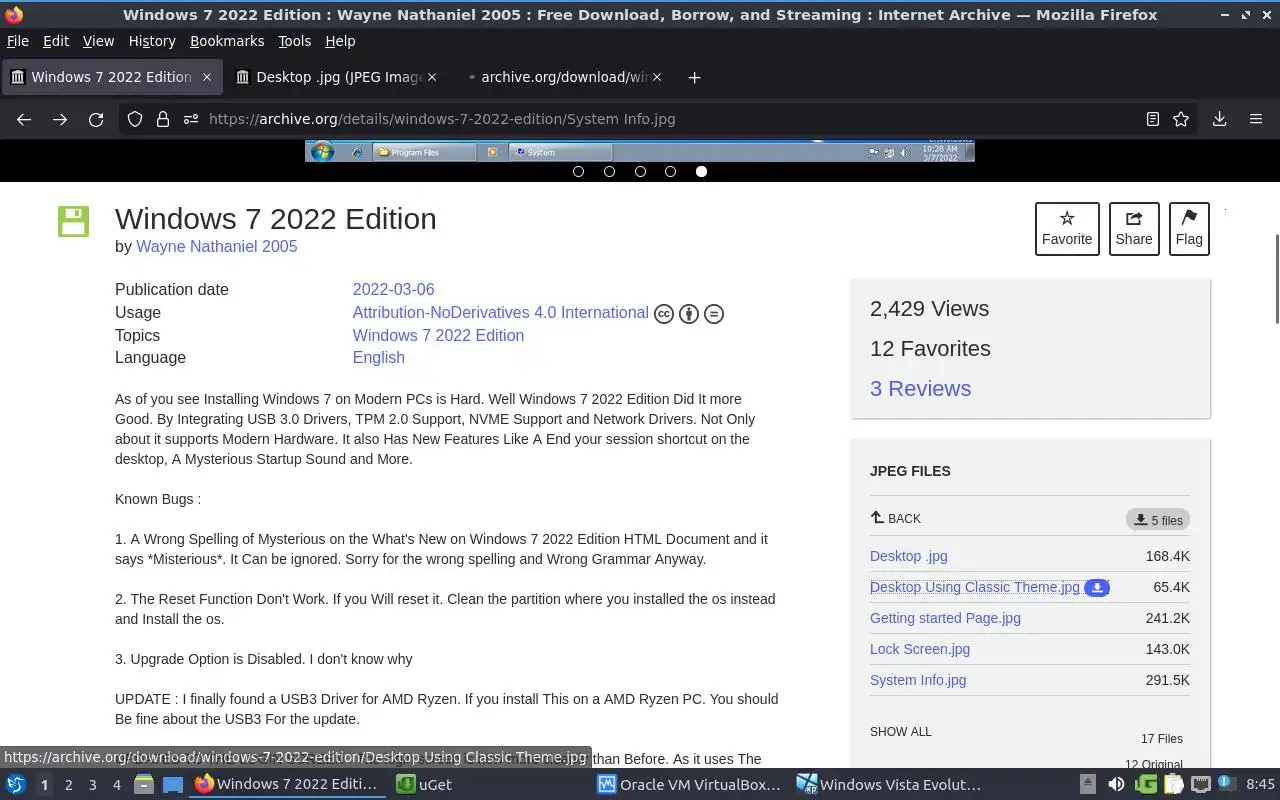Switch to virtual desktop 4

(x=116, y=785)
